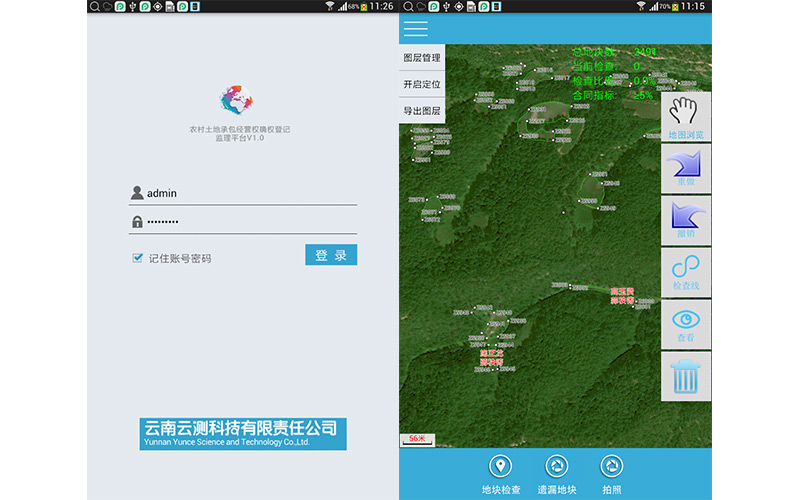Viewport: 800px width, 500px height.
Task: Select 导出图层 in the side menu
Action: click(421, 111)
